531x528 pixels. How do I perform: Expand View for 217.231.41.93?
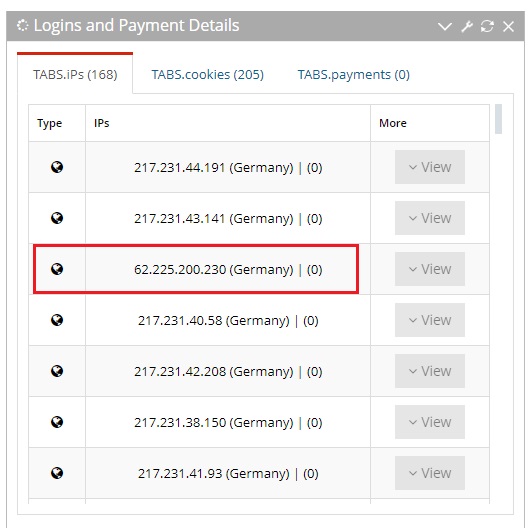tap(430, 473)
